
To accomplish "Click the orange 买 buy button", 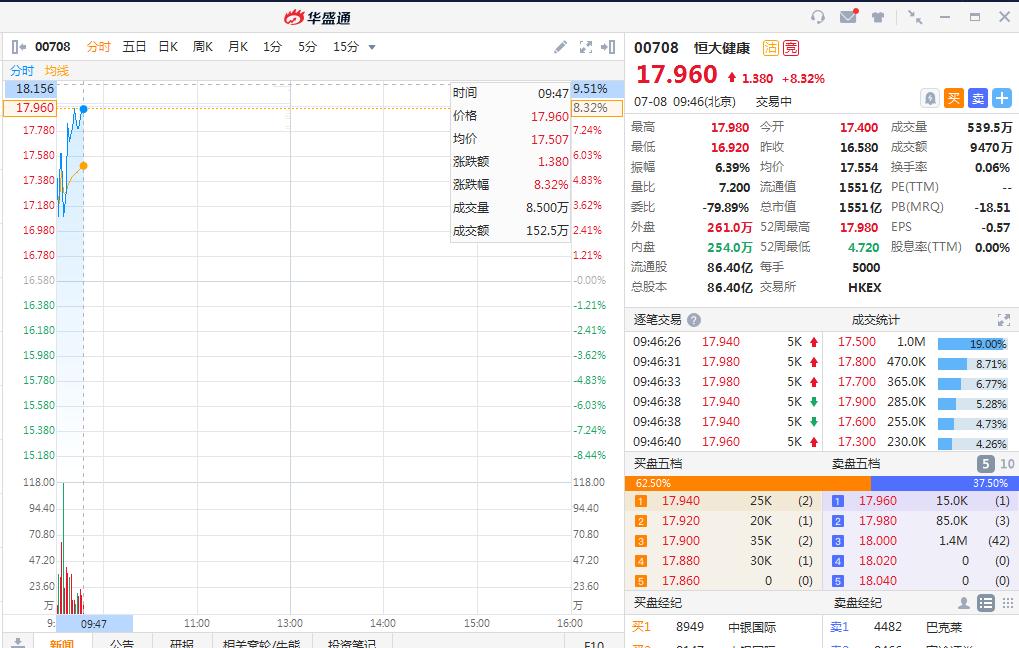I will pos(954,98).
